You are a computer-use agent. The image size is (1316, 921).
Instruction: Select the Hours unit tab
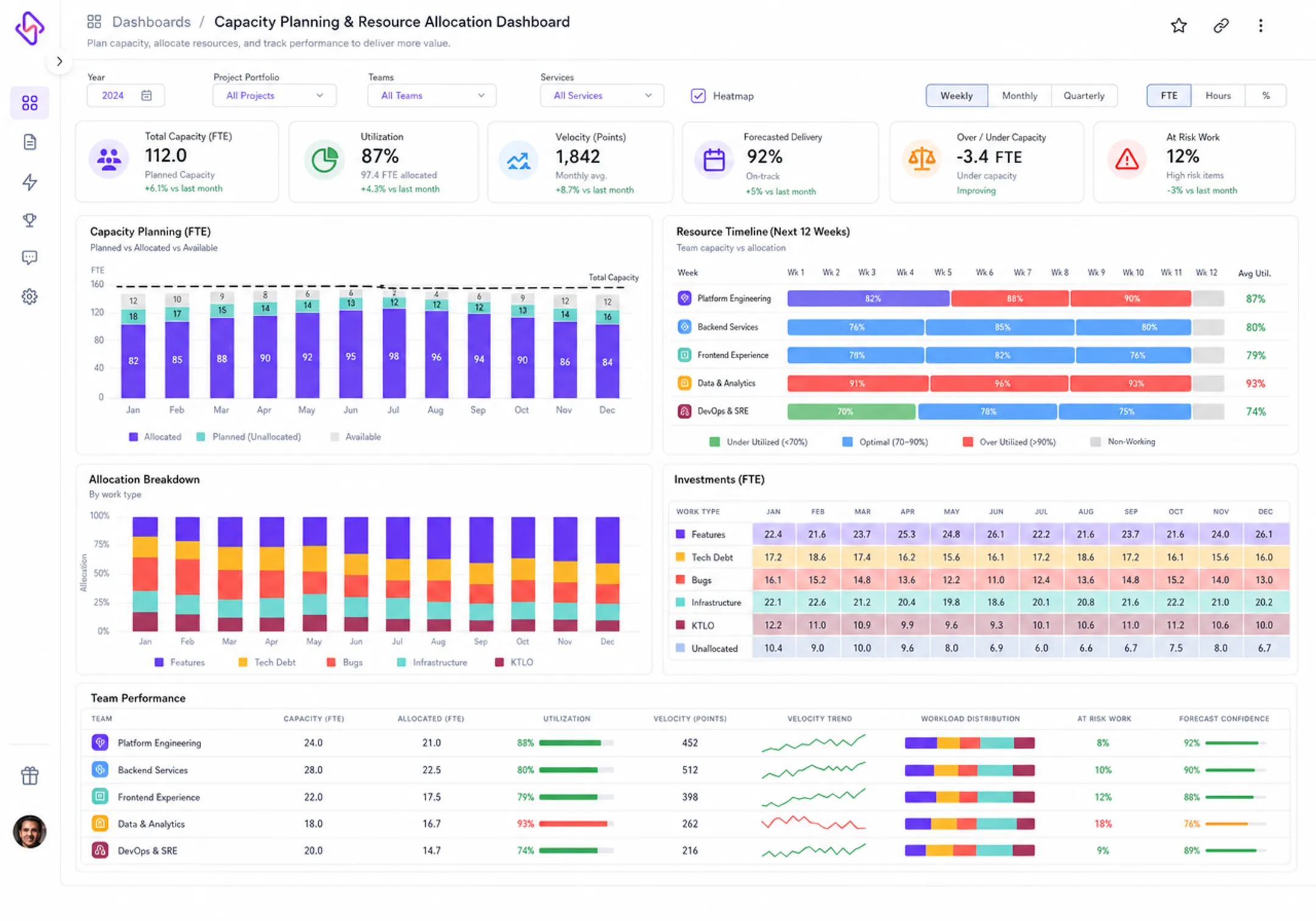pos(1218,96)
